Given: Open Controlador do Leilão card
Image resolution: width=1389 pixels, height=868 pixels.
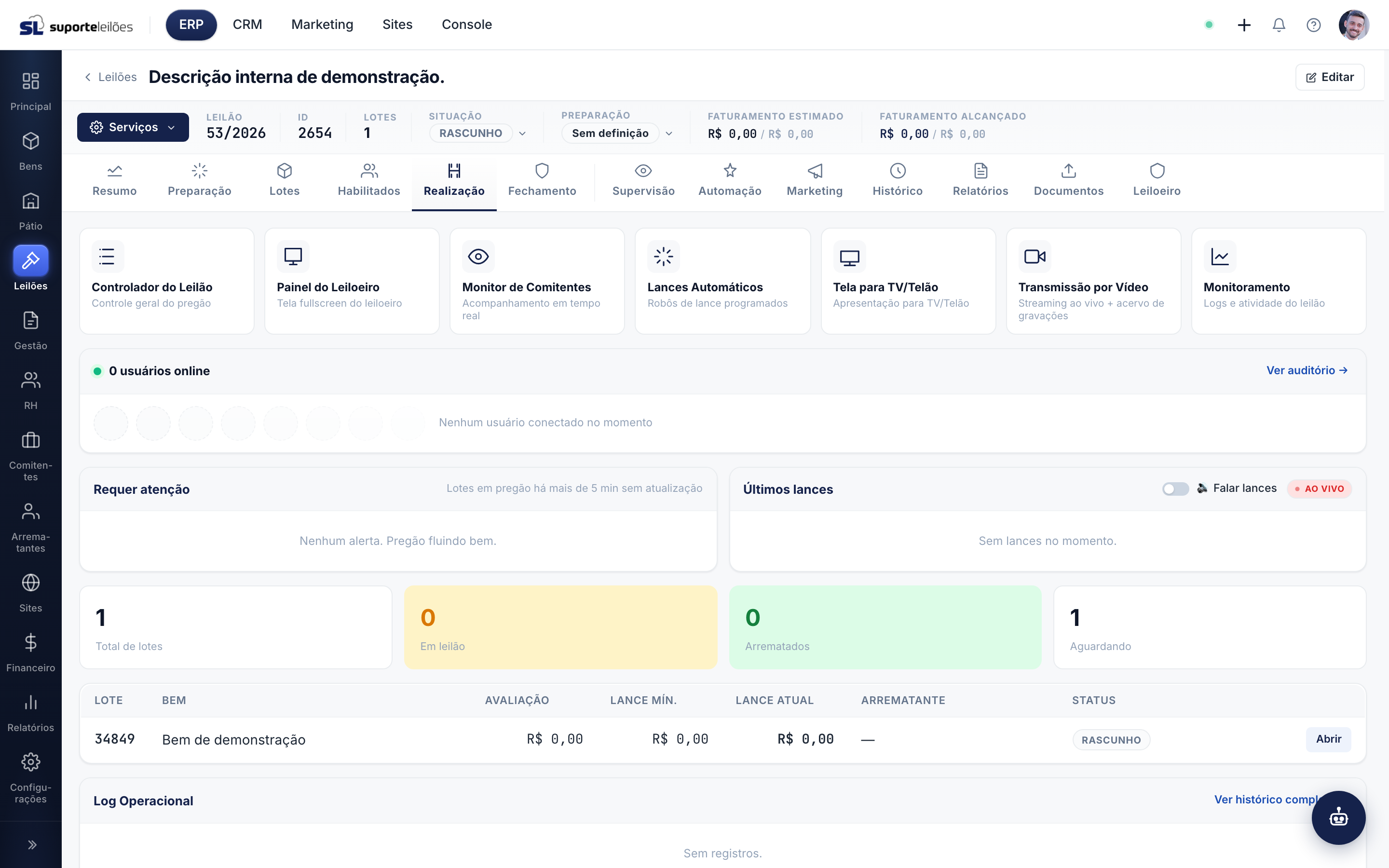Looking at the screenshot, I should point(166,281).
